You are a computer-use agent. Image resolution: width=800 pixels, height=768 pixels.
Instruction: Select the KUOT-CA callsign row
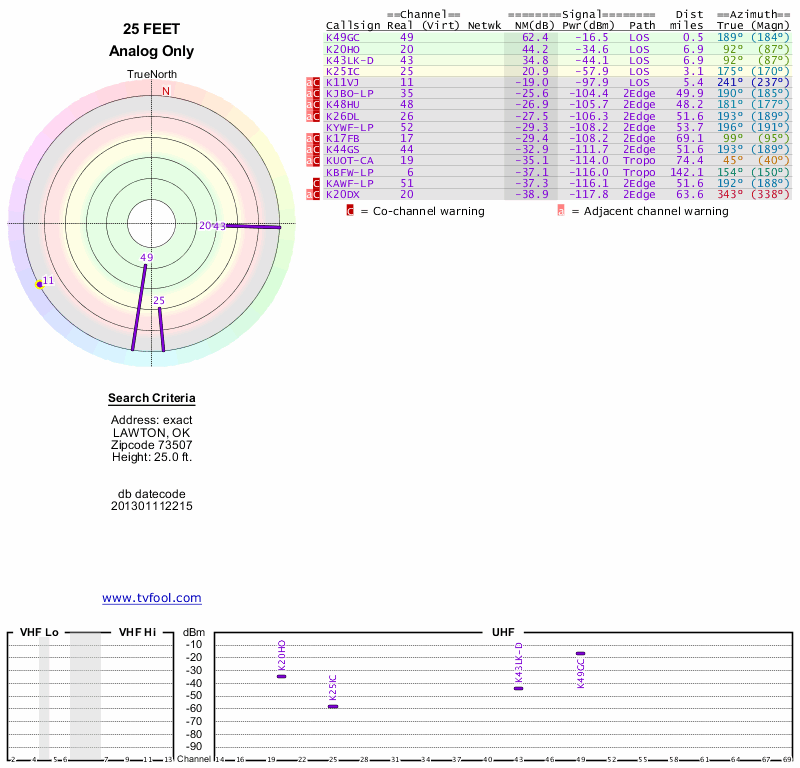coord(349,160)
